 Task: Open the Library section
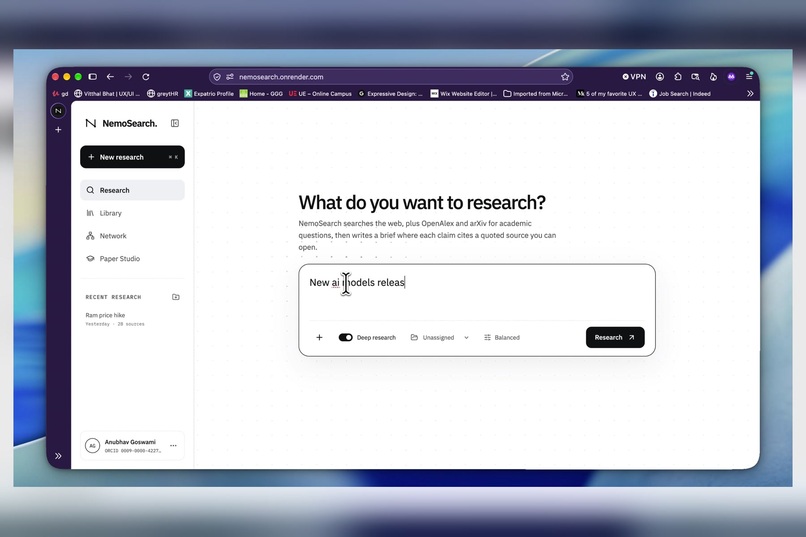132,213
